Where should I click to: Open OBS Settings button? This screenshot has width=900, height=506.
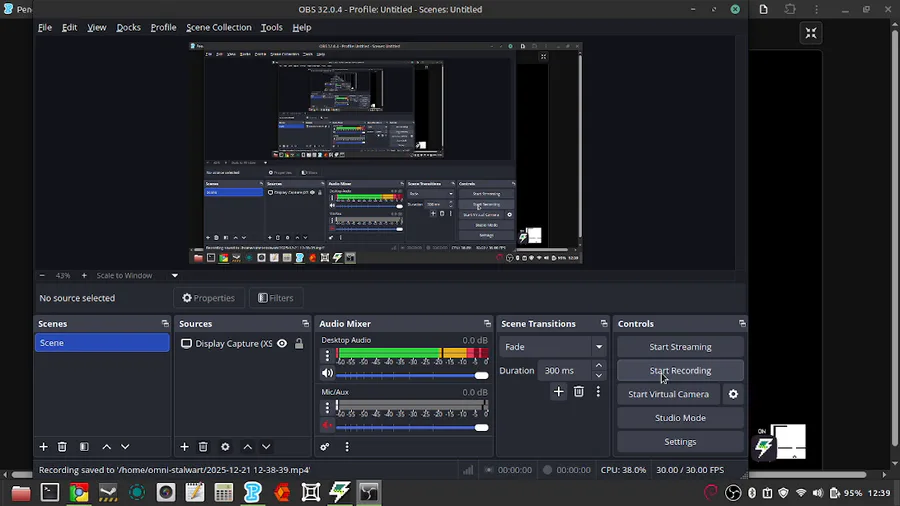pyautogui.click(x=680, y=442)
